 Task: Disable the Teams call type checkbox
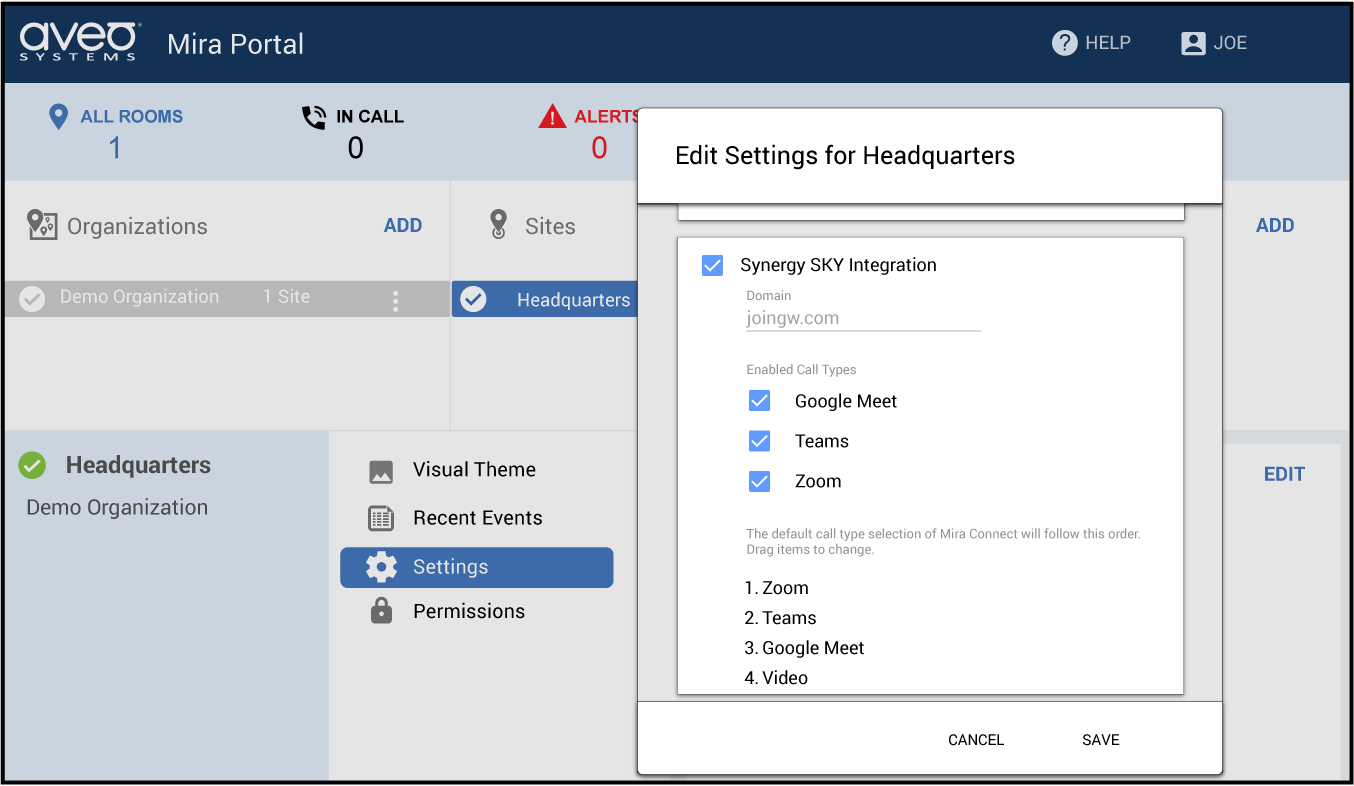tap(759, 441)
